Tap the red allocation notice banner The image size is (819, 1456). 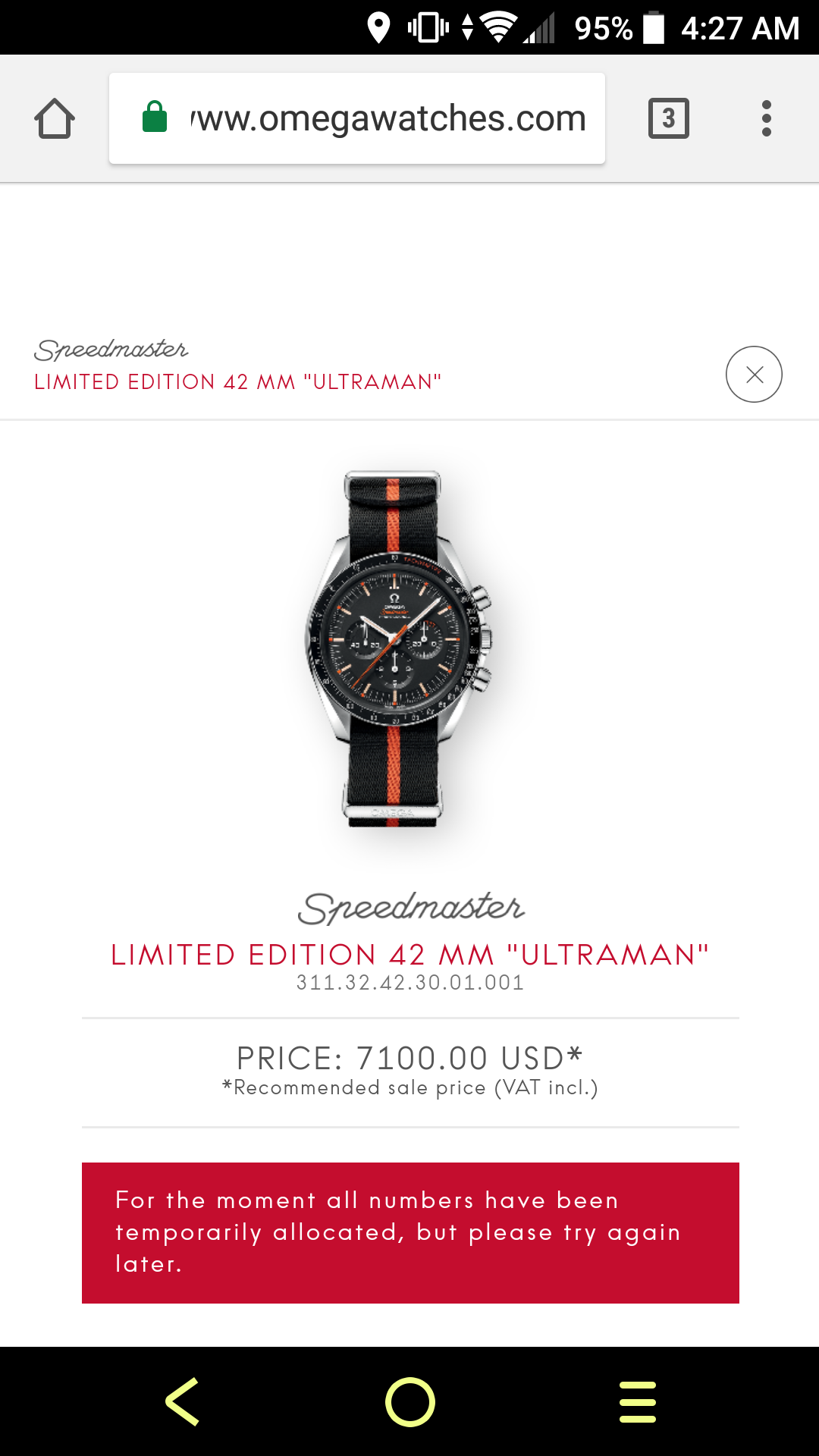(410, 1233)
